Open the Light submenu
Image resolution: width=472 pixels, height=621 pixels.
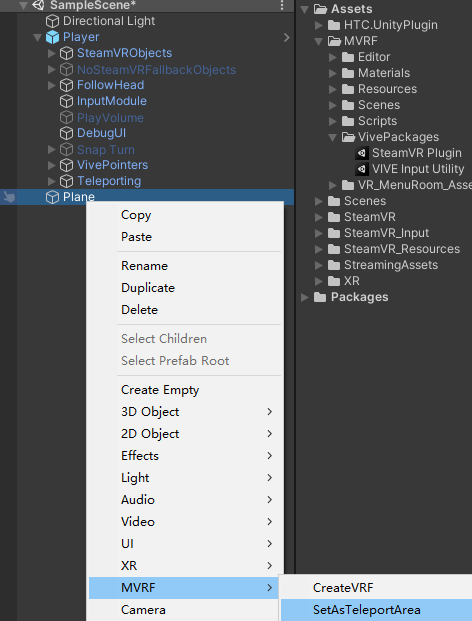pyautogui.click(x=186, y=478)
